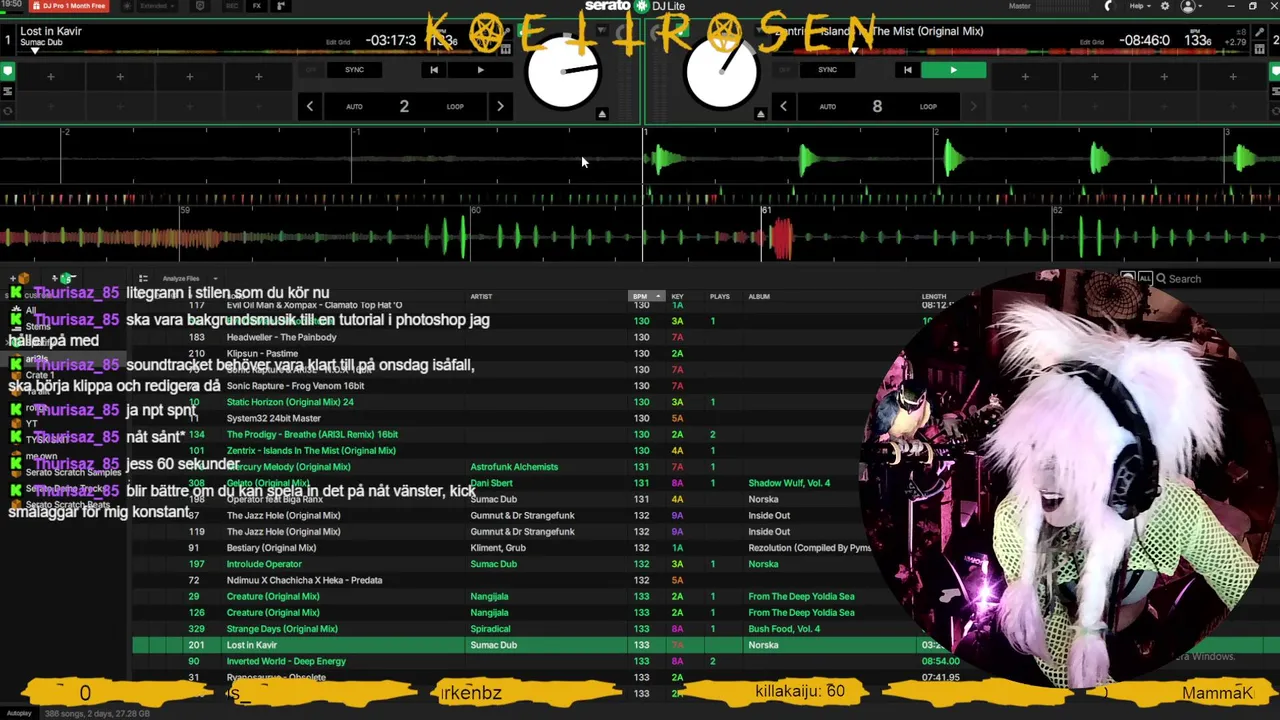Image resolution: width=1280 pixels, height=720 pixels.
Task: Click the left deck platter
Action: coord(563,73)
